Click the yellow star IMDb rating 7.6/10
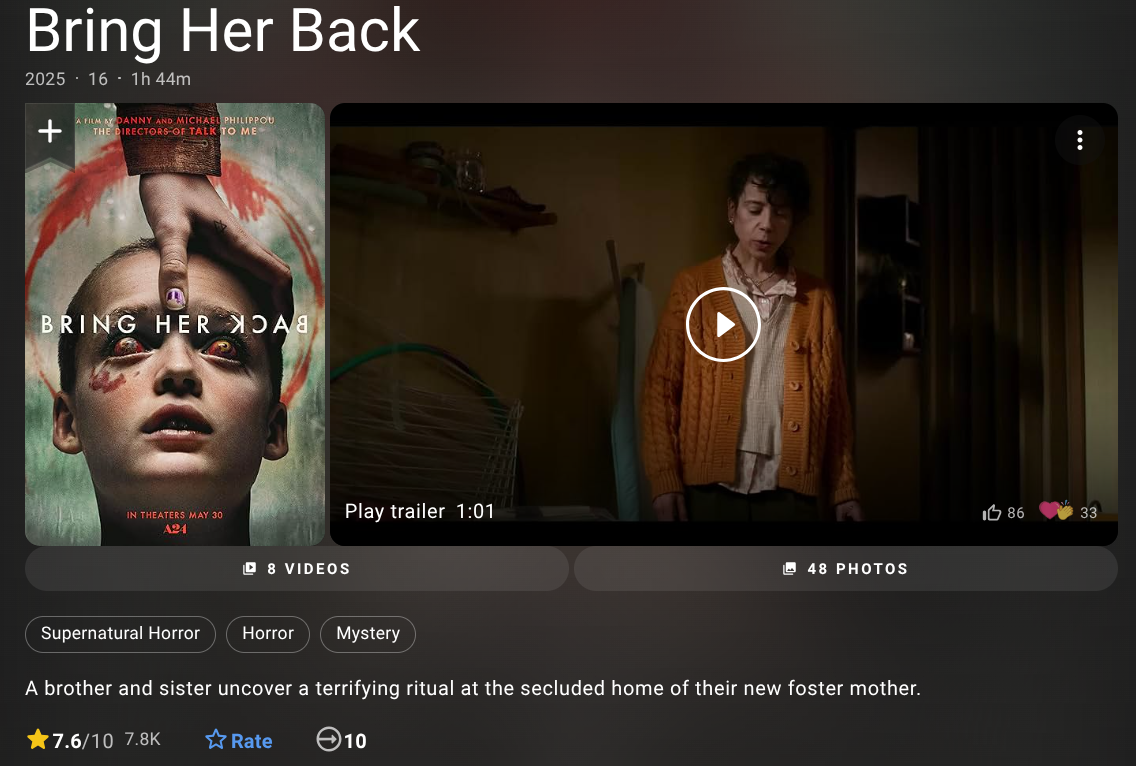 [70, 740]
